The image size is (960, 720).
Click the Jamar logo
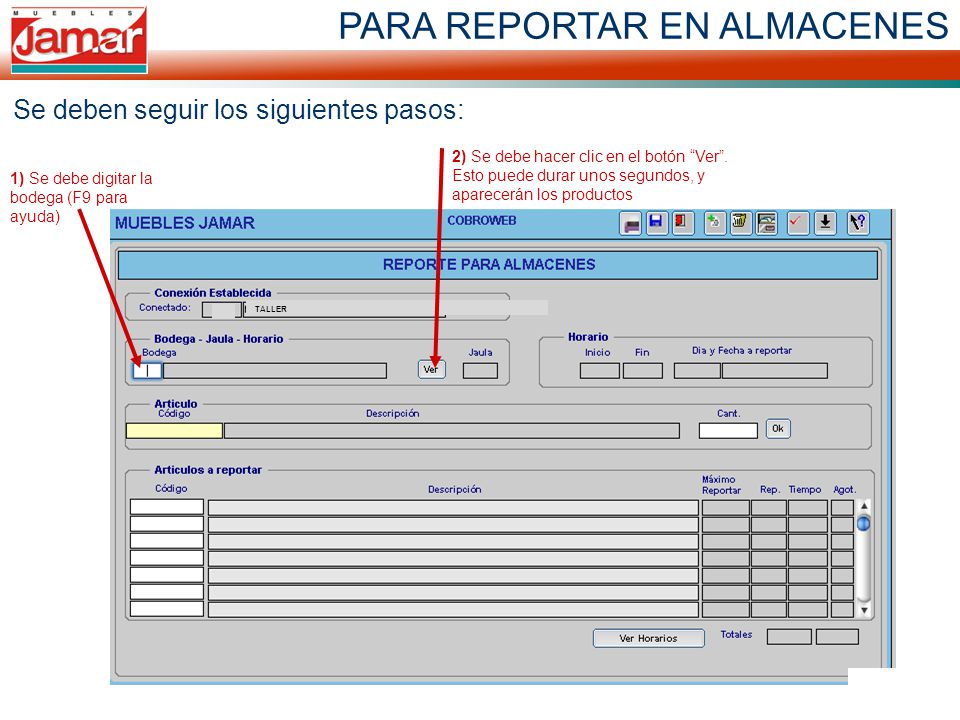point(79,40)
